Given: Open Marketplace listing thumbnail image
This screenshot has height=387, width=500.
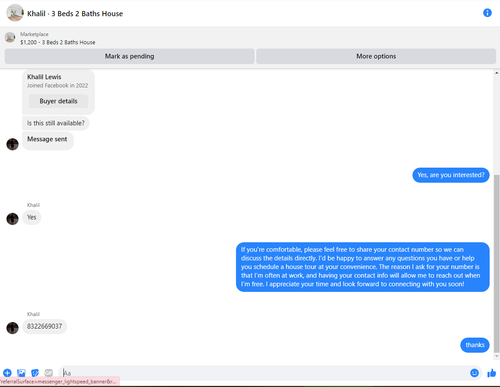Looking at the screenshot, I should (10, 38).
